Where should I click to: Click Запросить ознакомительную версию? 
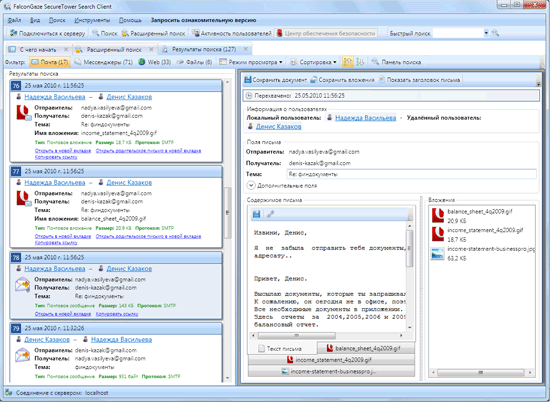pos(203,20)
